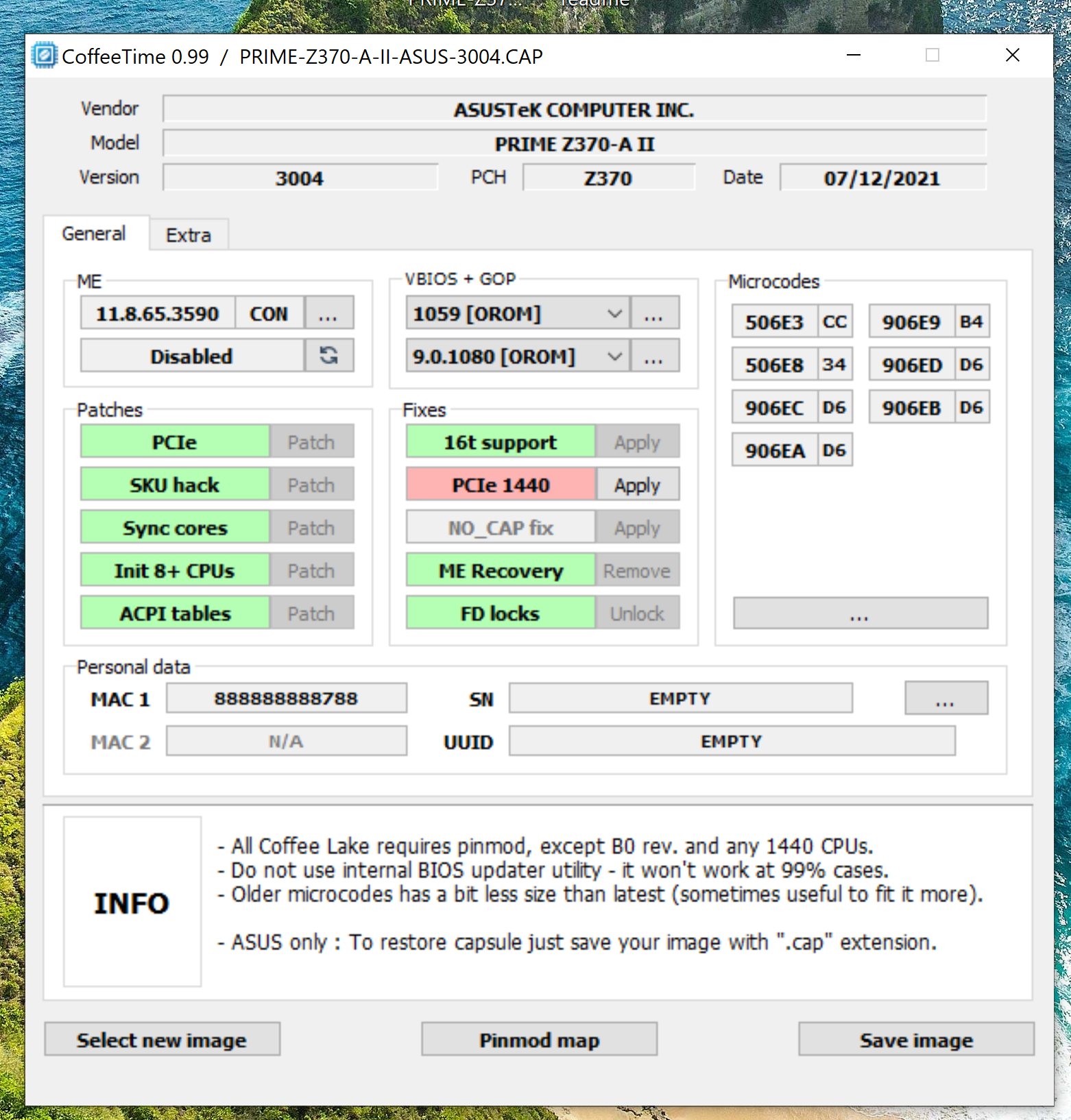Click Apply button next to NO_CAP fix

point(638,528)
